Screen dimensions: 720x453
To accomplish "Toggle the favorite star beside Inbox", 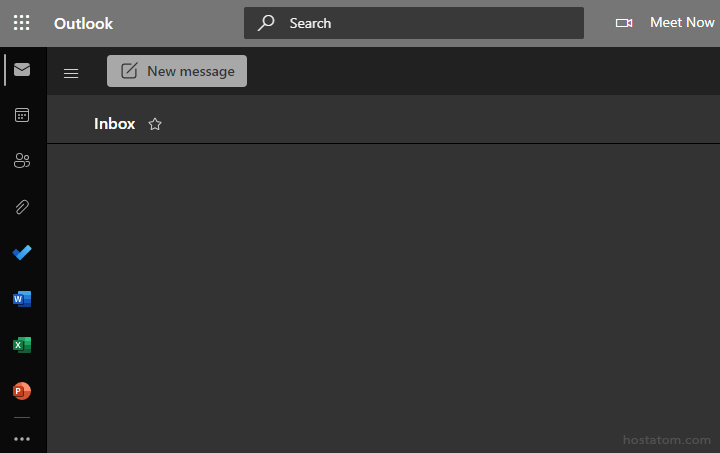I will pos(155,124).
